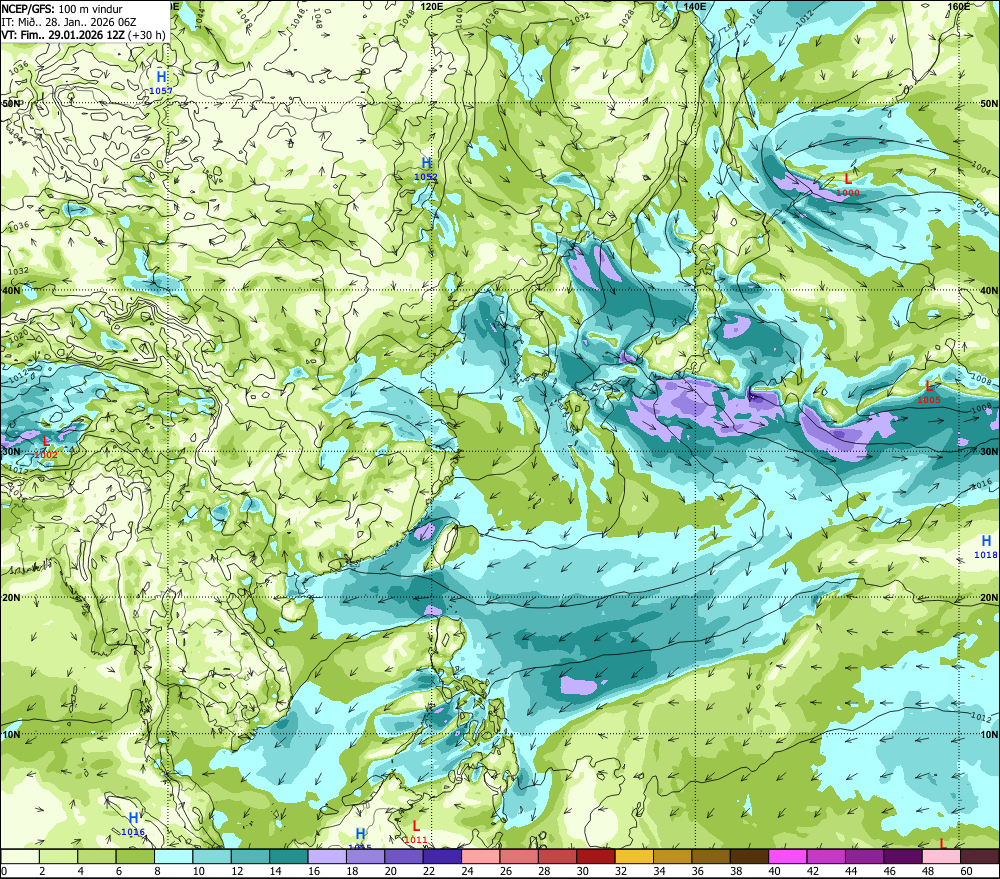Select the high pressure marker labeled 1052
The height and width of the screenshot is (879, 1000).
click(x=426, y=169)
